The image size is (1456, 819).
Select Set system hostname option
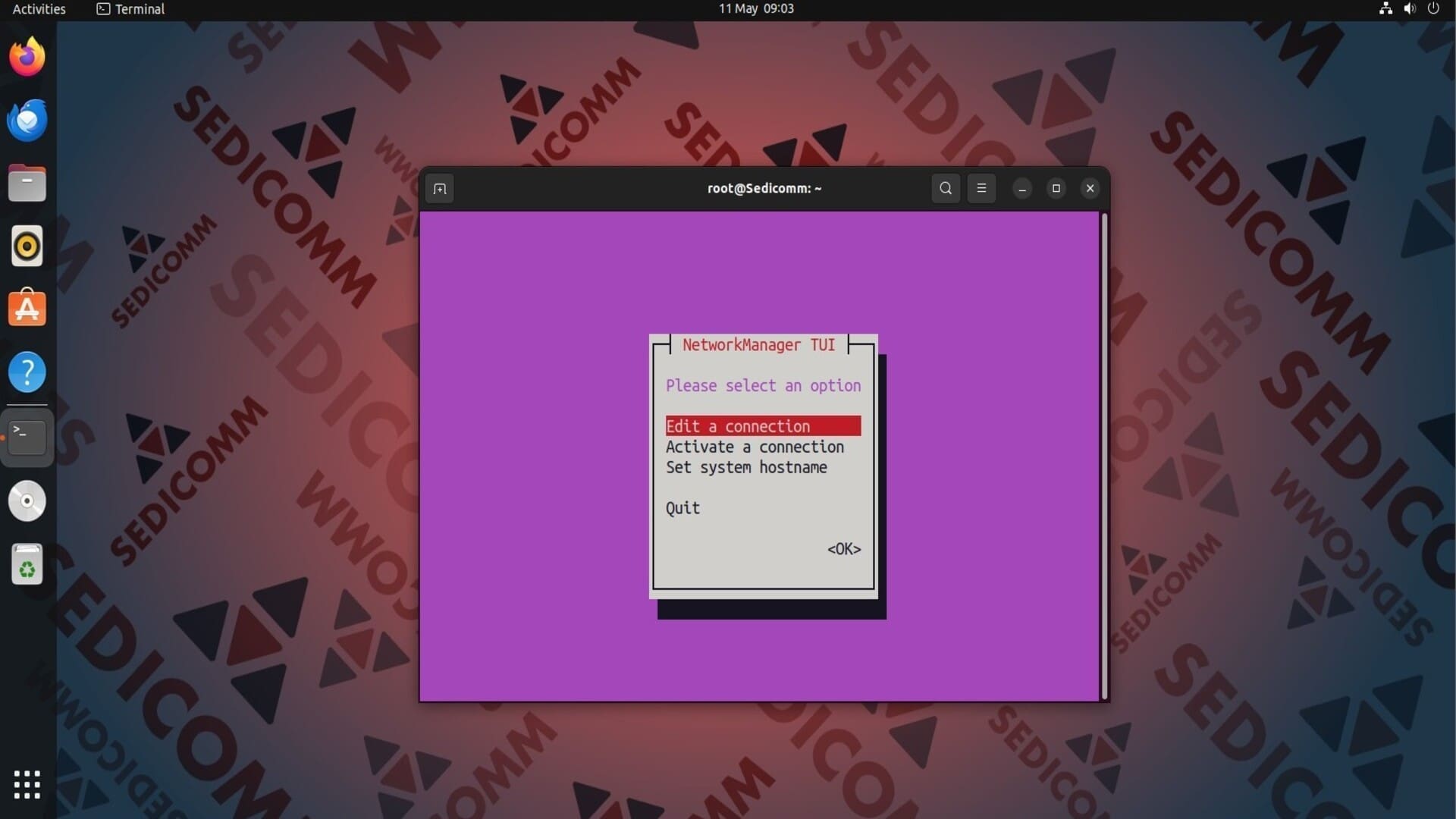click(x=746, y=467)
